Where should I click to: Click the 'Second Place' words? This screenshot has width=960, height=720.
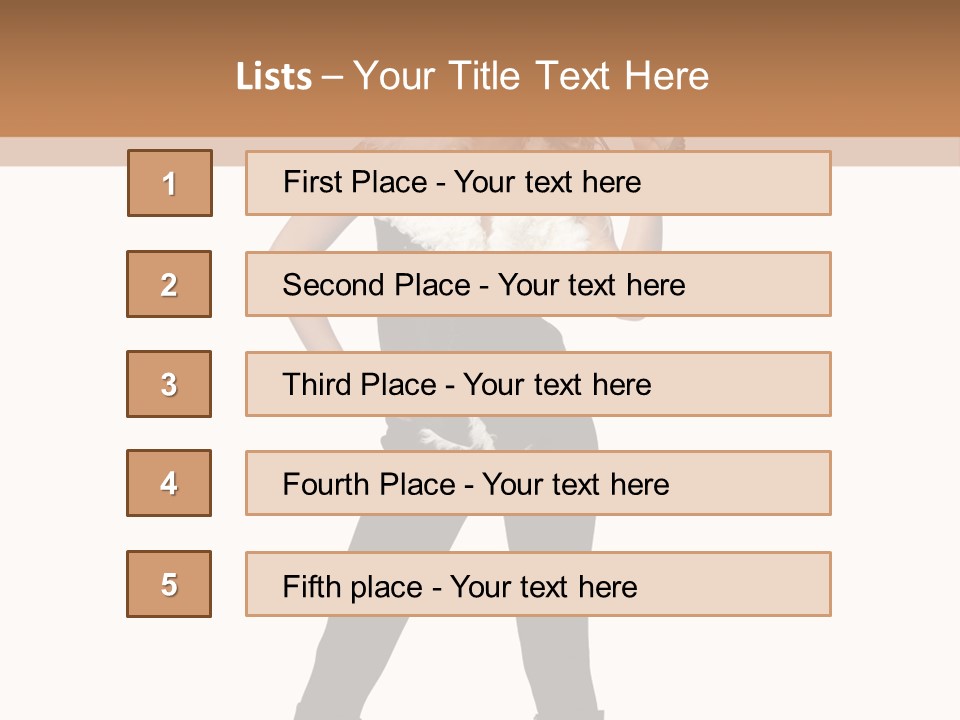377,285
